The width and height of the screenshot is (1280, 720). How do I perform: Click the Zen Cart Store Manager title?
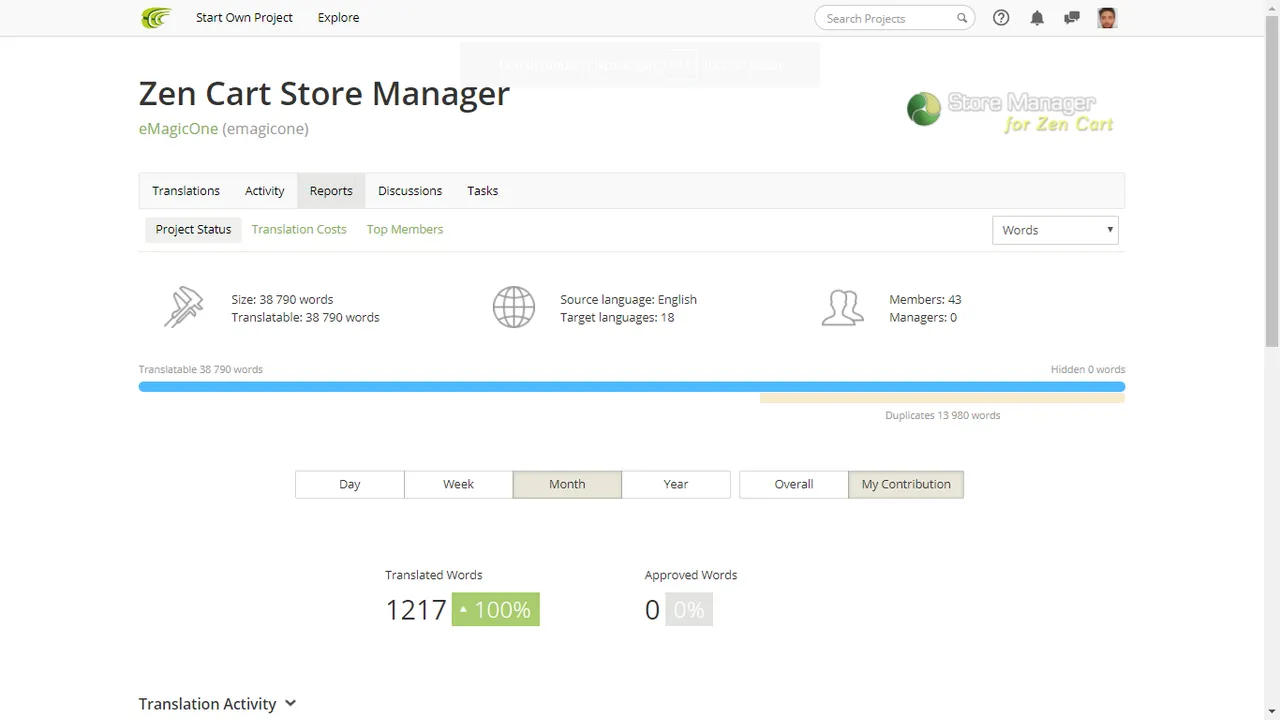coord(324,93)
